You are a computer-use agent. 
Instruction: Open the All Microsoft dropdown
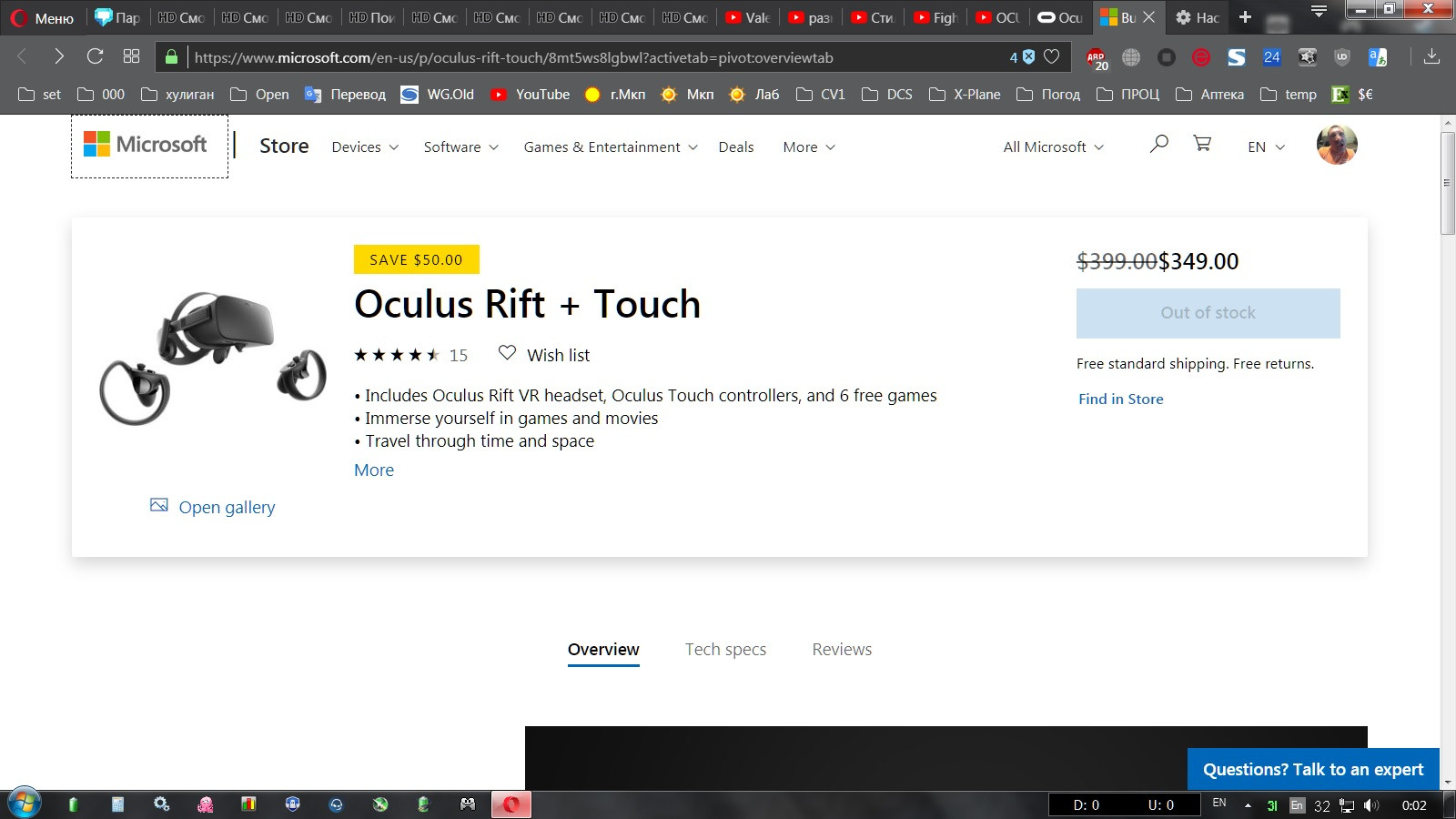click(x=1053, y=147)
